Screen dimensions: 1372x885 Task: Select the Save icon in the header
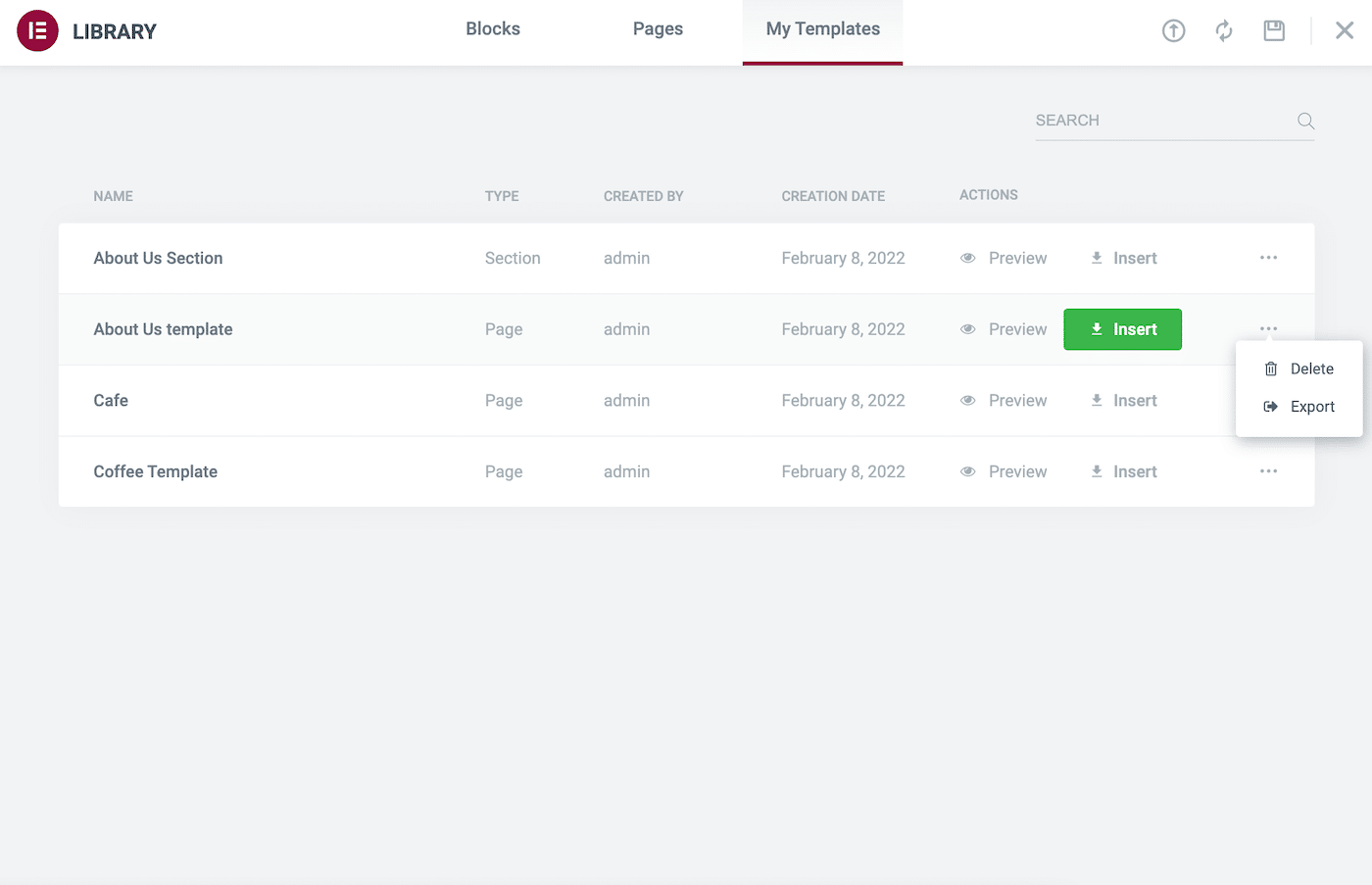(1273, 30)
